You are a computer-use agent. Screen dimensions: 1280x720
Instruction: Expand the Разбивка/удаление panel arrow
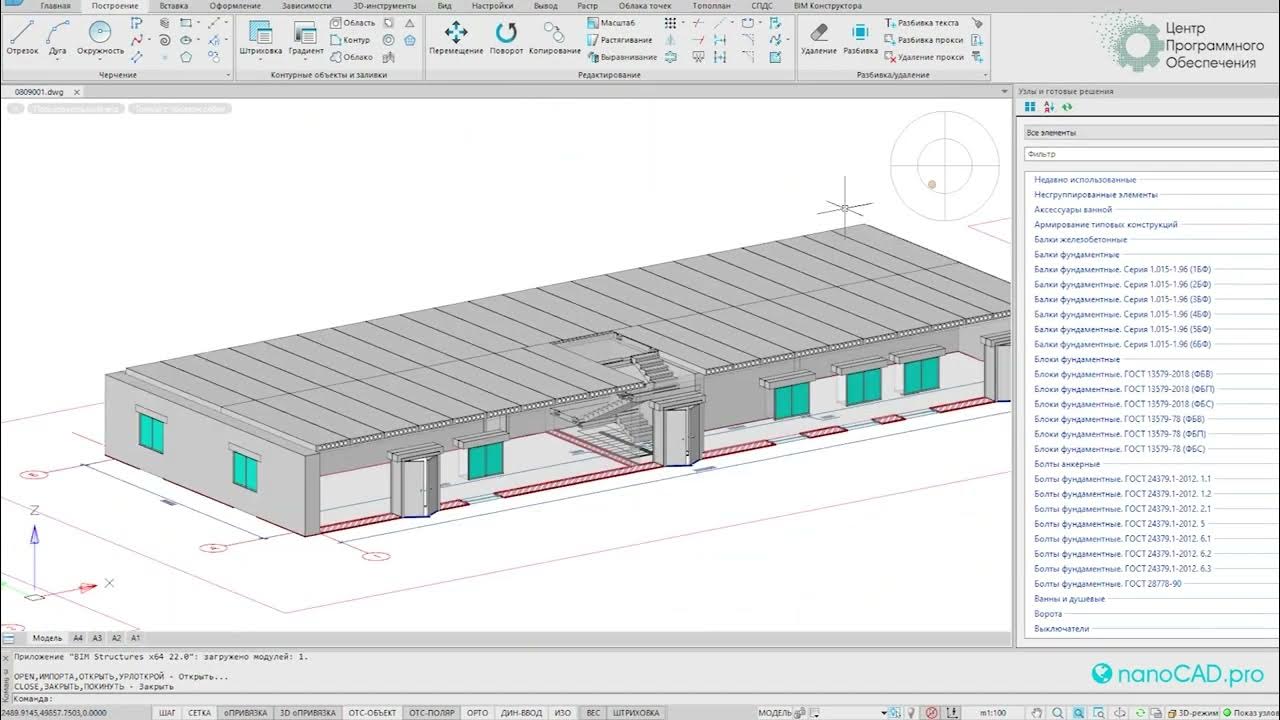[987, 75]
